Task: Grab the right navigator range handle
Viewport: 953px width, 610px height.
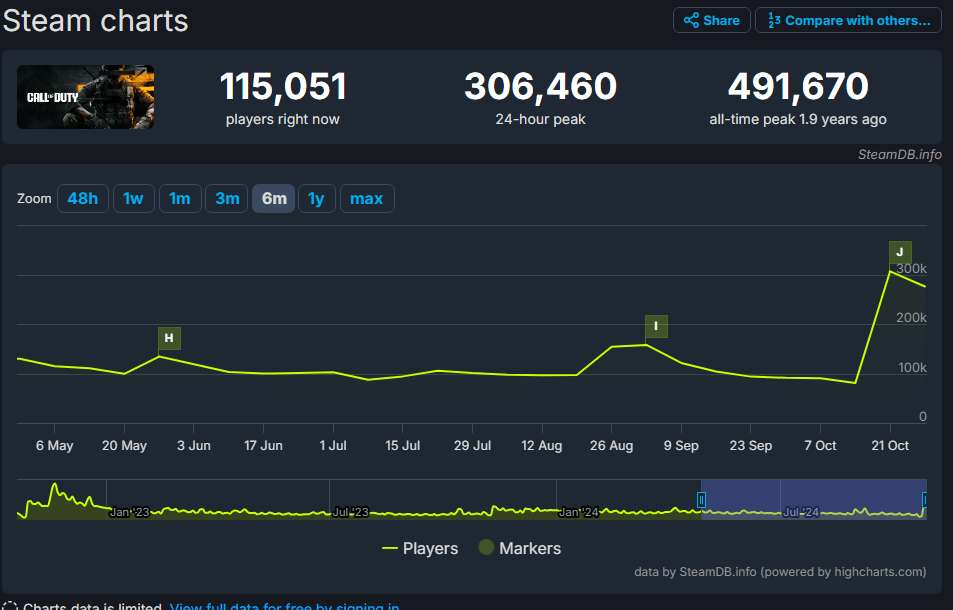Action: (x=924, y=499)
